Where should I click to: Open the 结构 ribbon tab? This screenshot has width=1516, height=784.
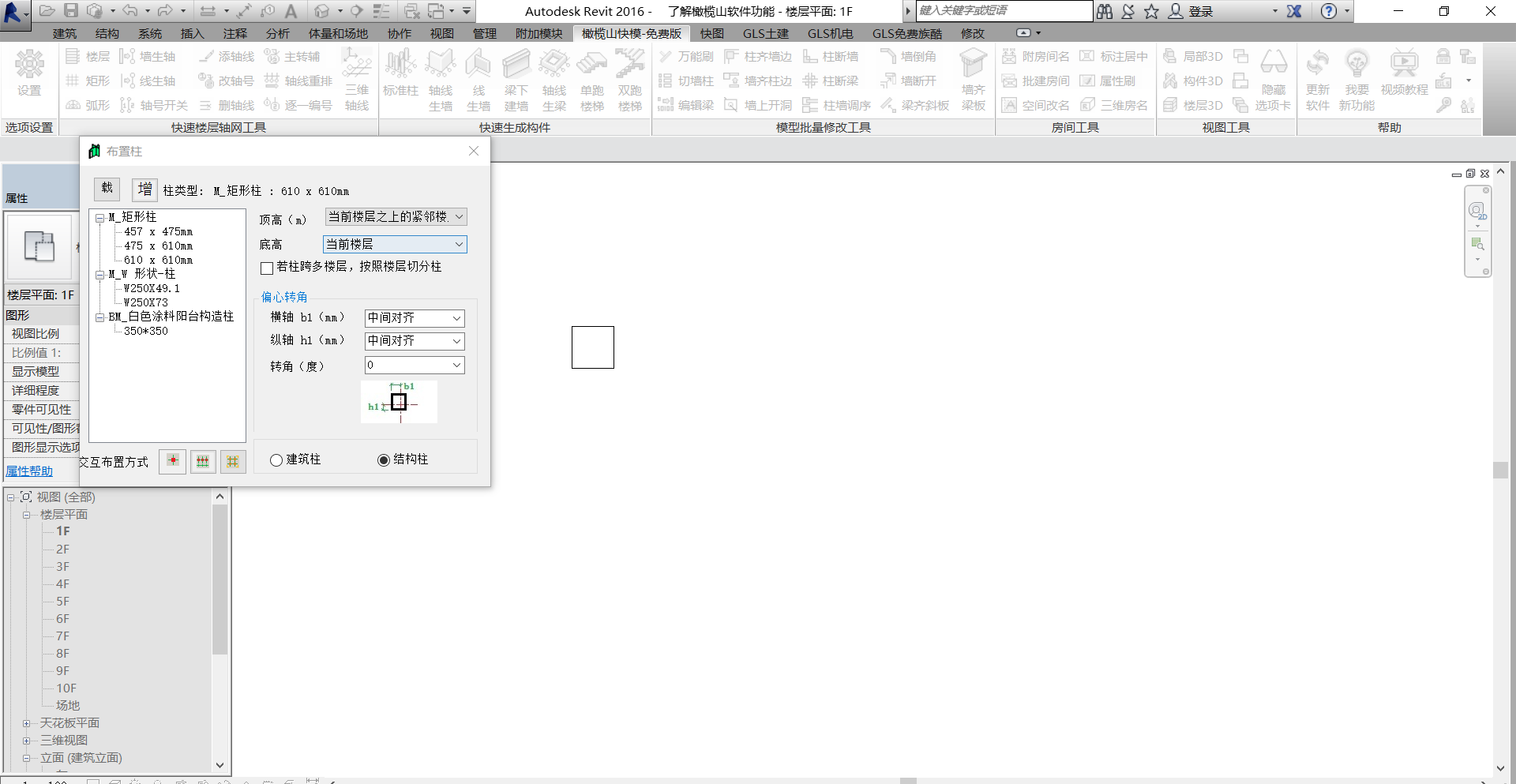107,33
